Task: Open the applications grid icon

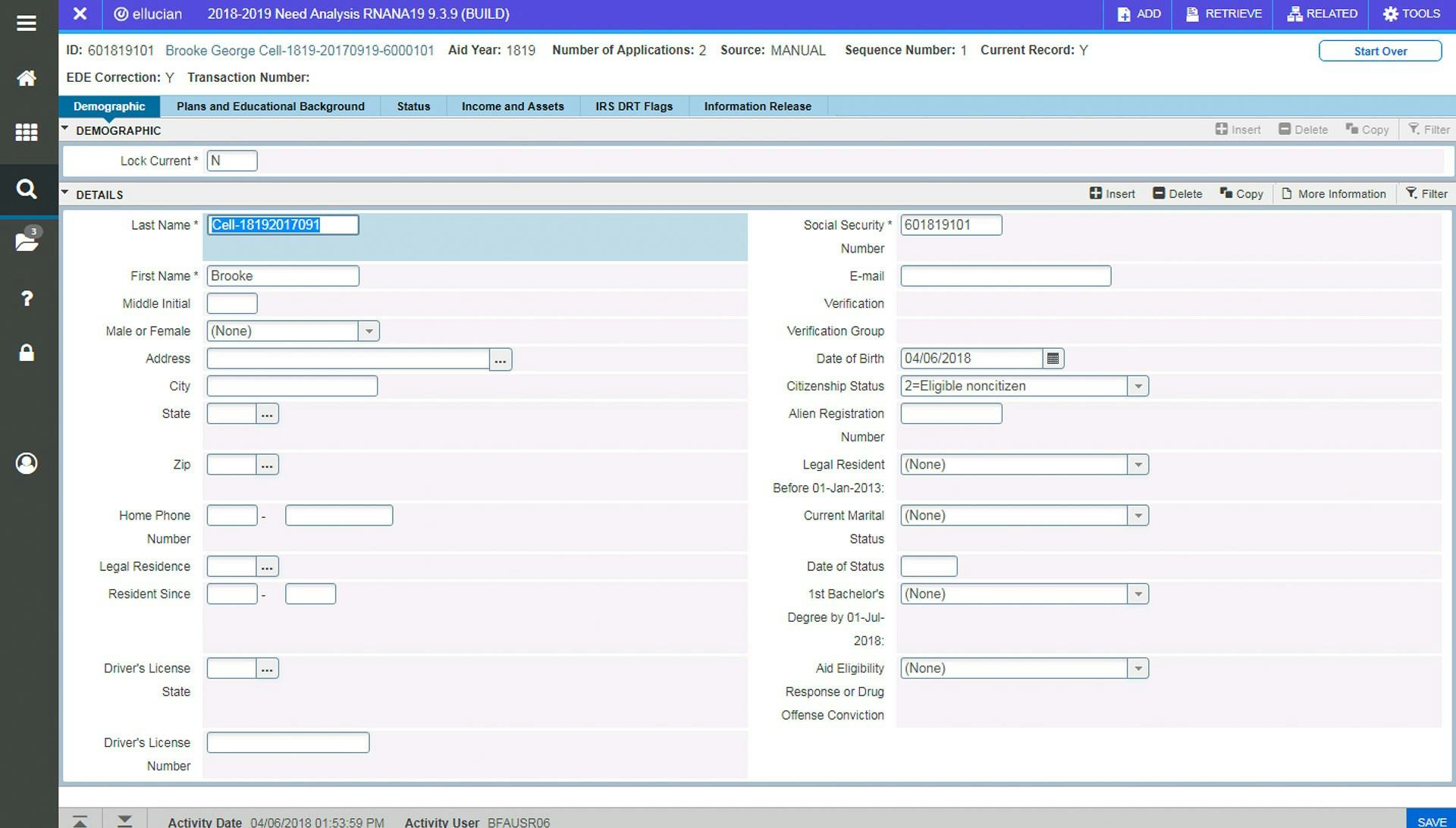Action: [27, 133]
